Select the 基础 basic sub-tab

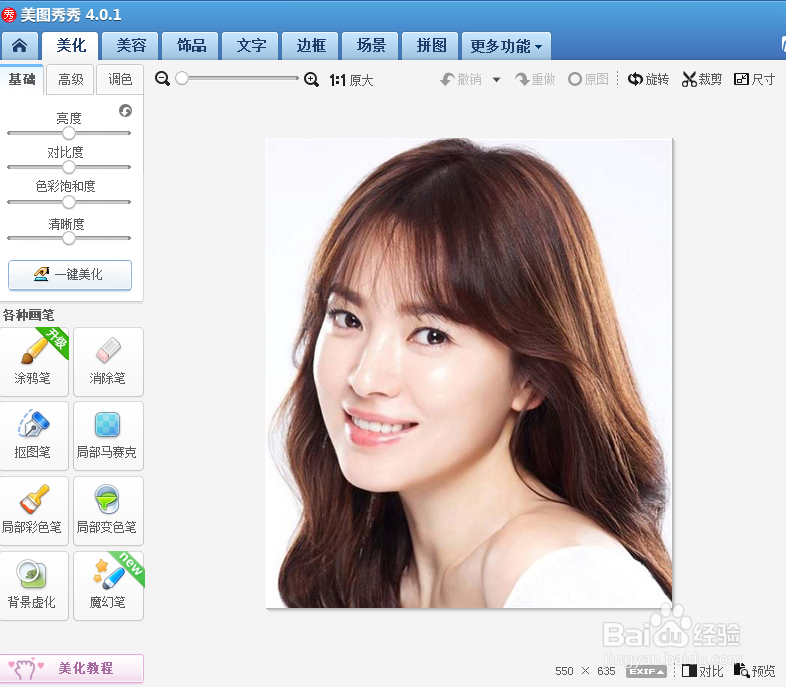coord(22,79)
